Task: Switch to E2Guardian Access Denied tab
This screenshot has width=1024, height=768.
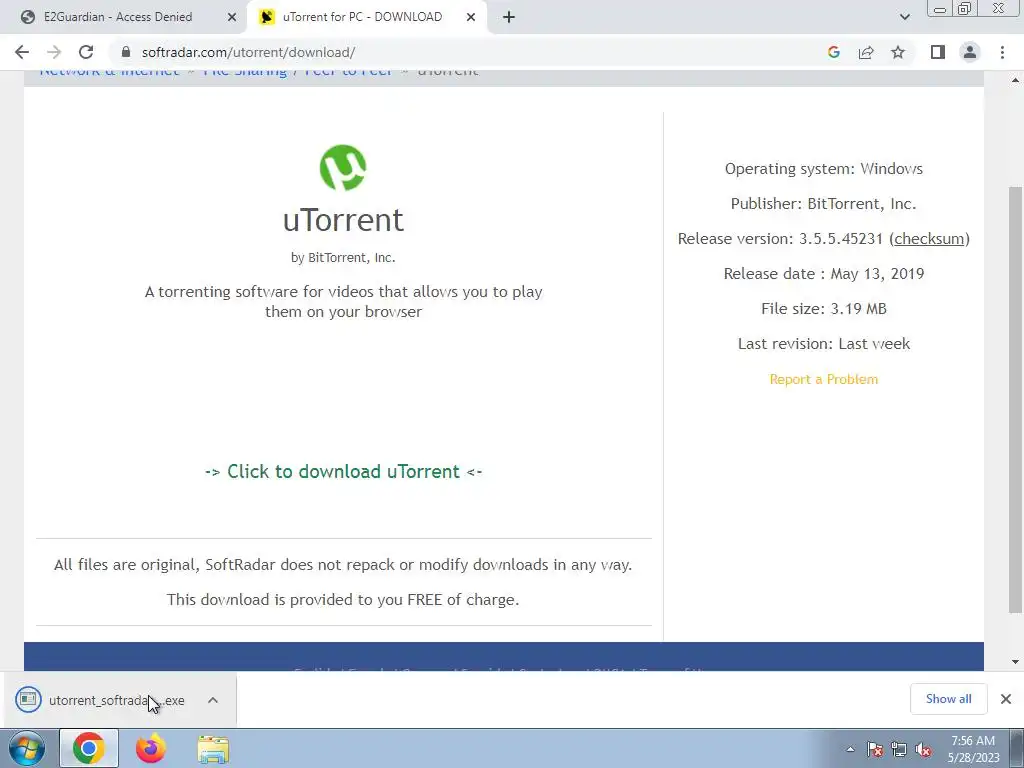Action: pyautogui.click(x=118, y=17)
